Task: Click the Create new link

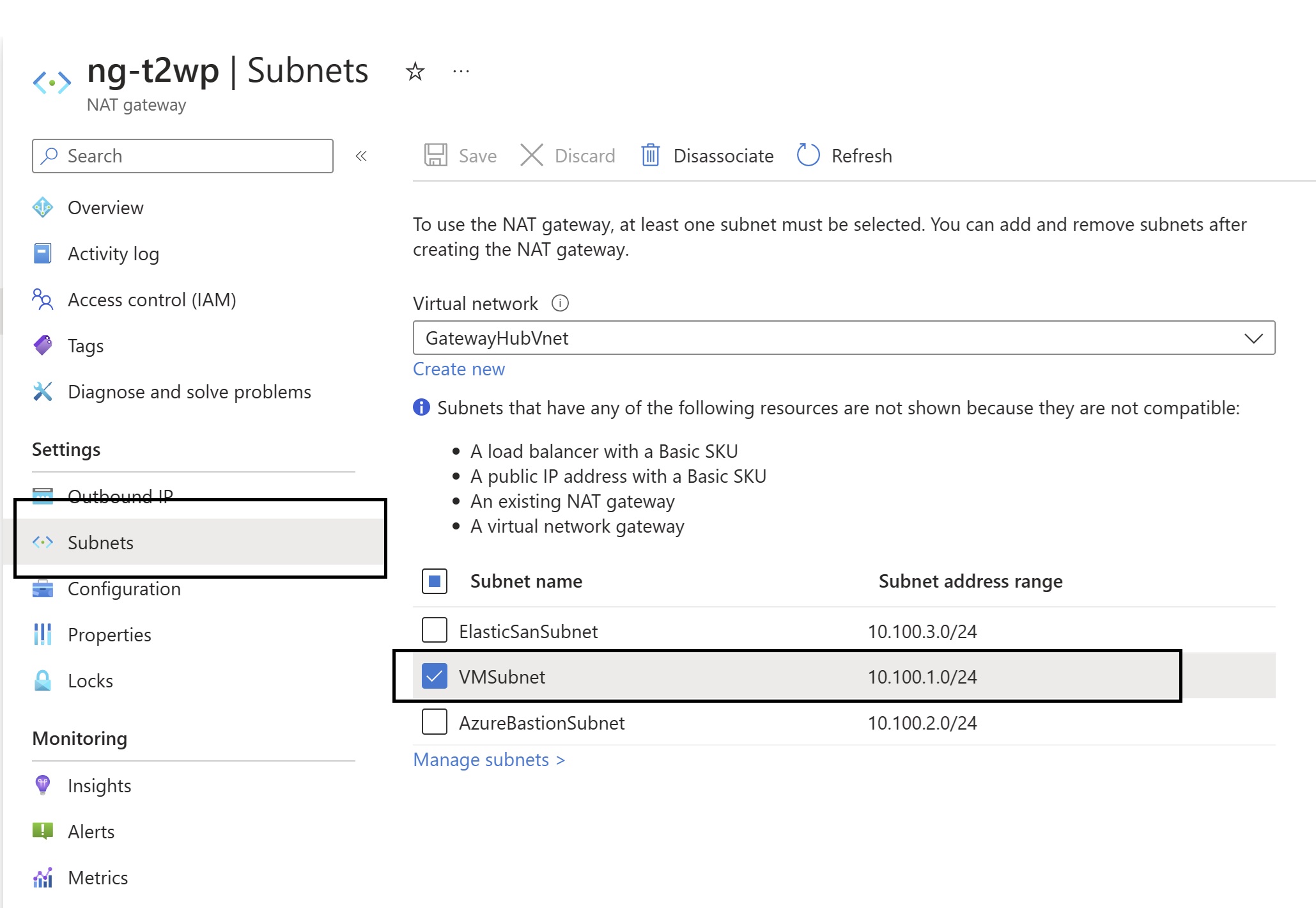Action: point(459,369)
